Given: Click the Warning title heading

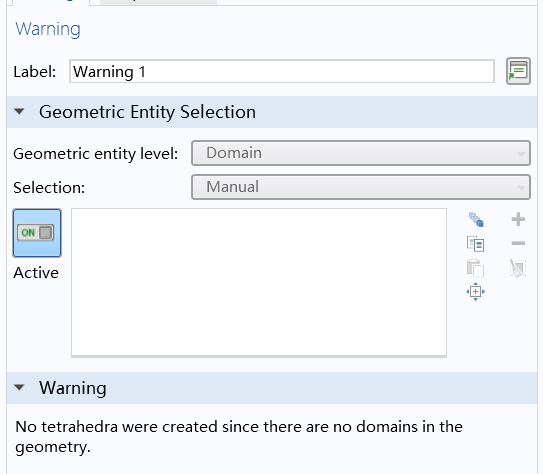Looking at the screenshot, I should pyautogui.click(x=48, y=29).
